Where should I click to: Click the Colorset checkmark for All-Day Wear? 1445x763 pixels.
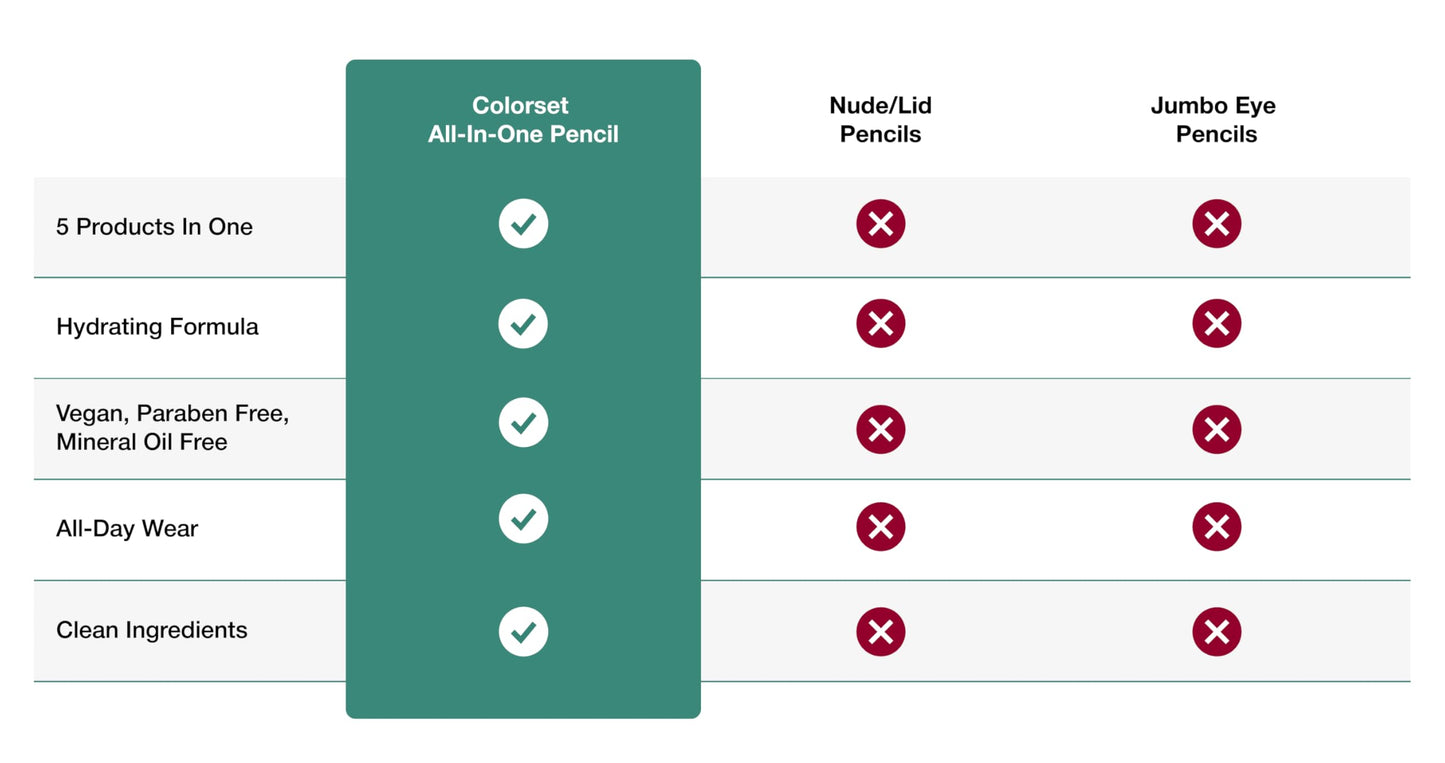click(523, 519)
